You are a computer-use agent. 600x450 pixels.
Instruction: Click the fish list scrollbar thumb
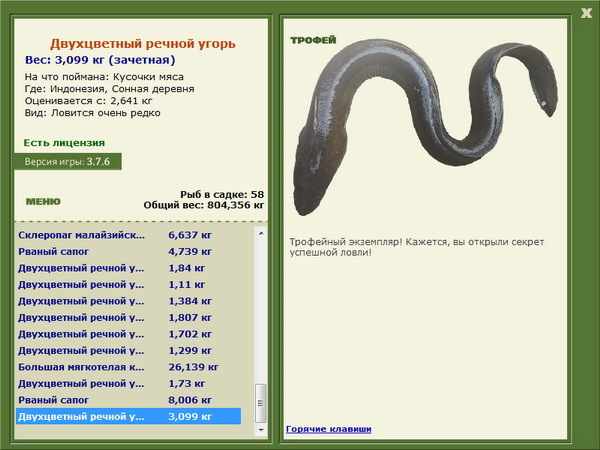(261, 403)
